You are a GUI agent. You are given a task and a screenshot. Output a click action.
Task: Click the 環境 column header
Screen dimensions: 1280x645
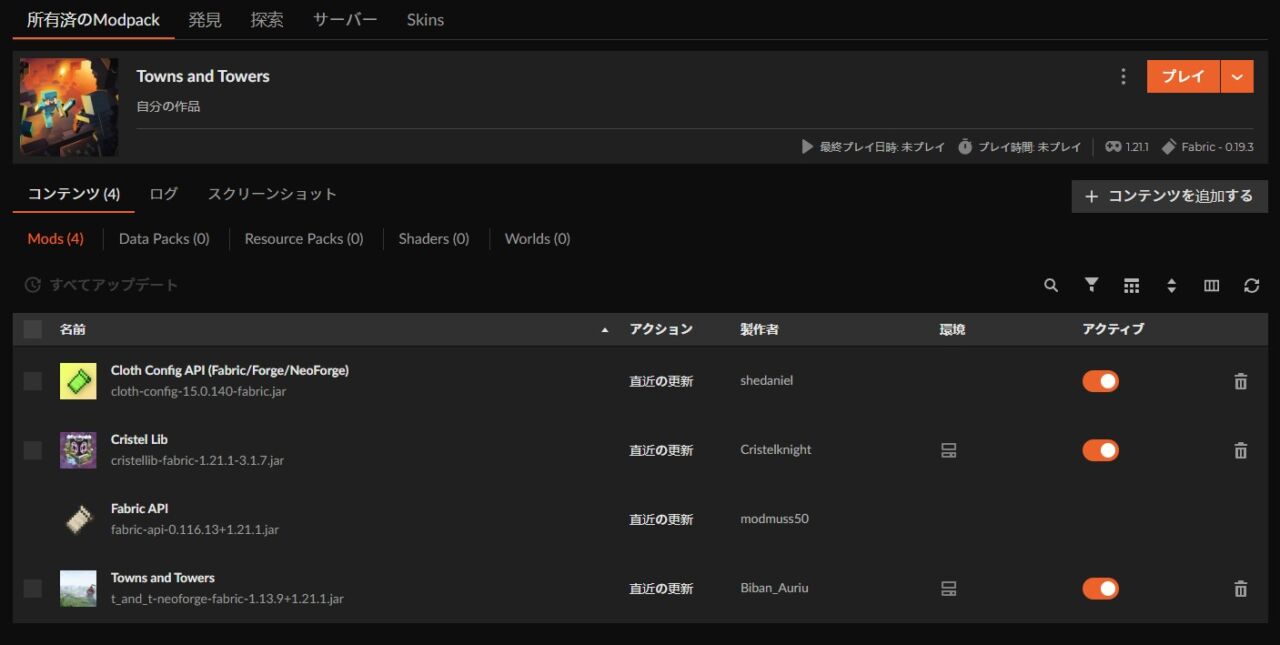[952, 329]
